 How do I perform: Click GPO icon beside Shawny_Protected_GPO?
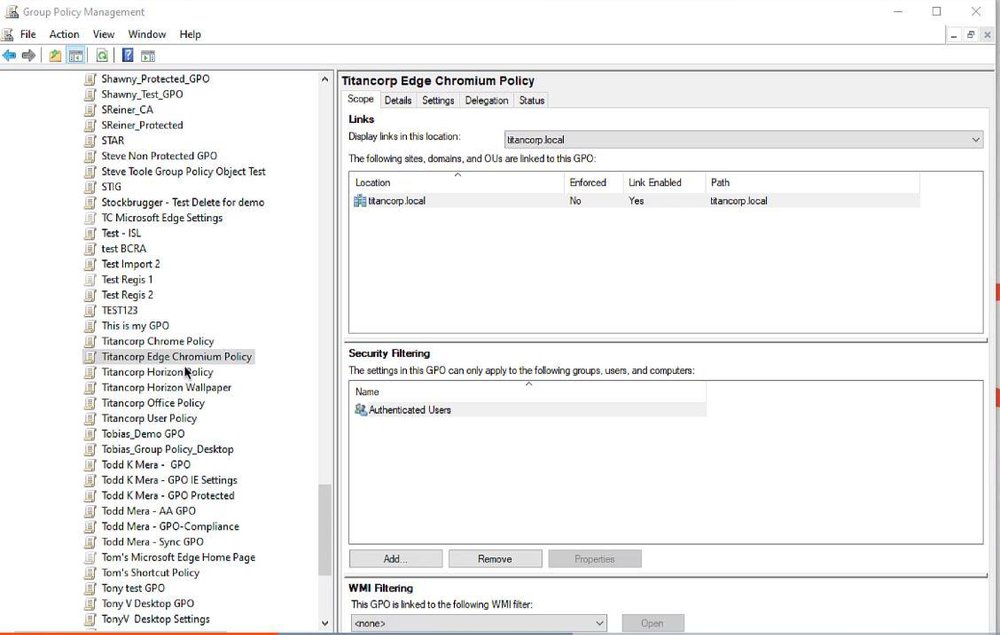point(91,79)
